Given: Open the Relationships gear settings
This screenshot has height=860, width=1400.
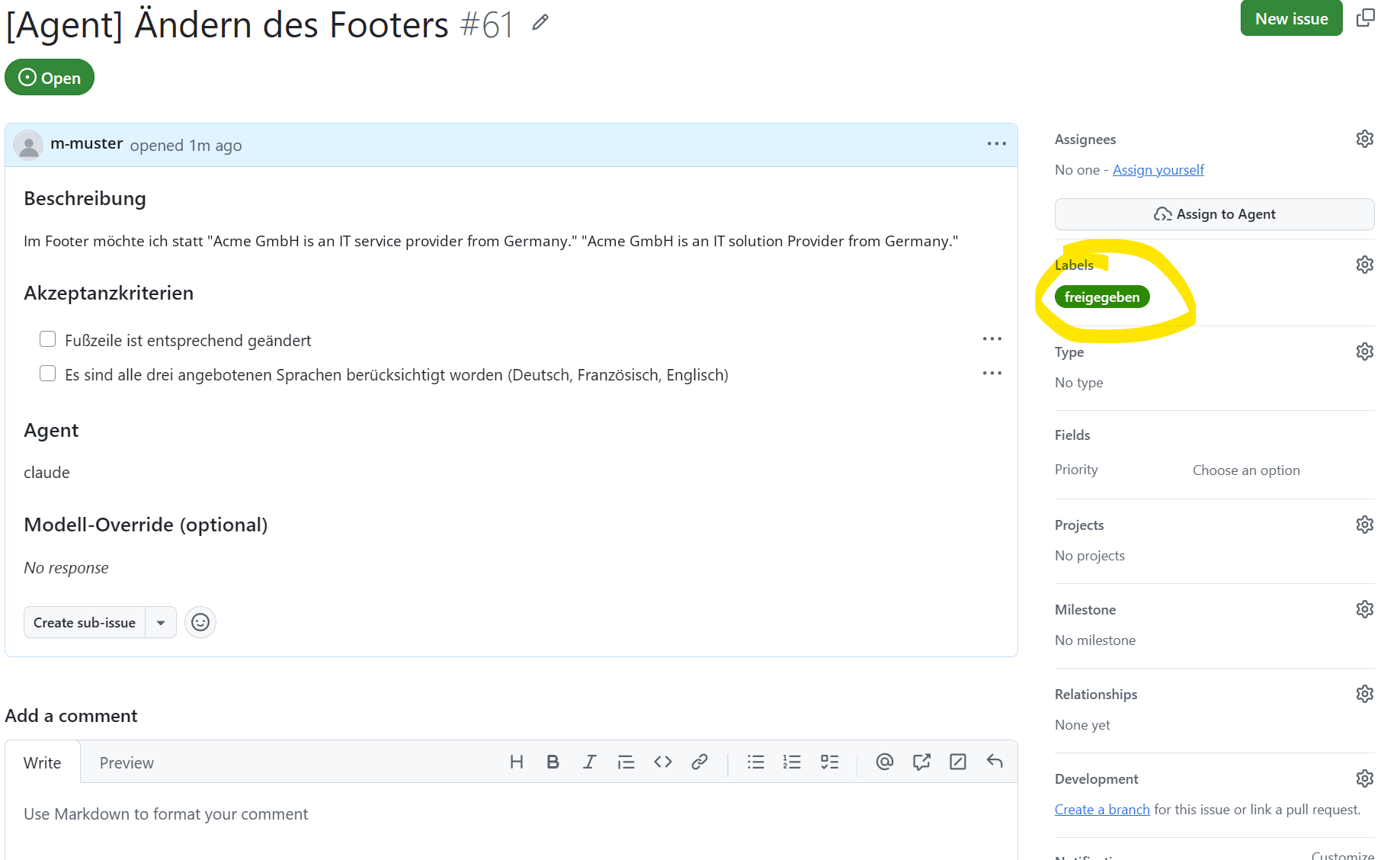Looking at the screenshot, I should tap(1365, 694).
